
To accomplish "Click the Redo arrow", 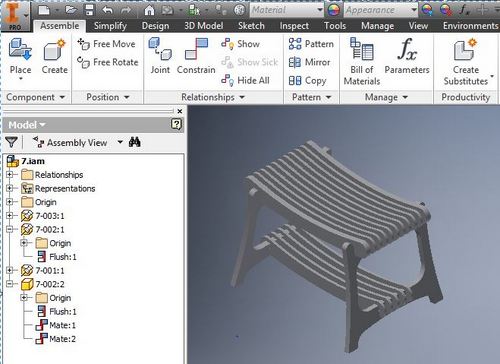I will click(126, 10).
